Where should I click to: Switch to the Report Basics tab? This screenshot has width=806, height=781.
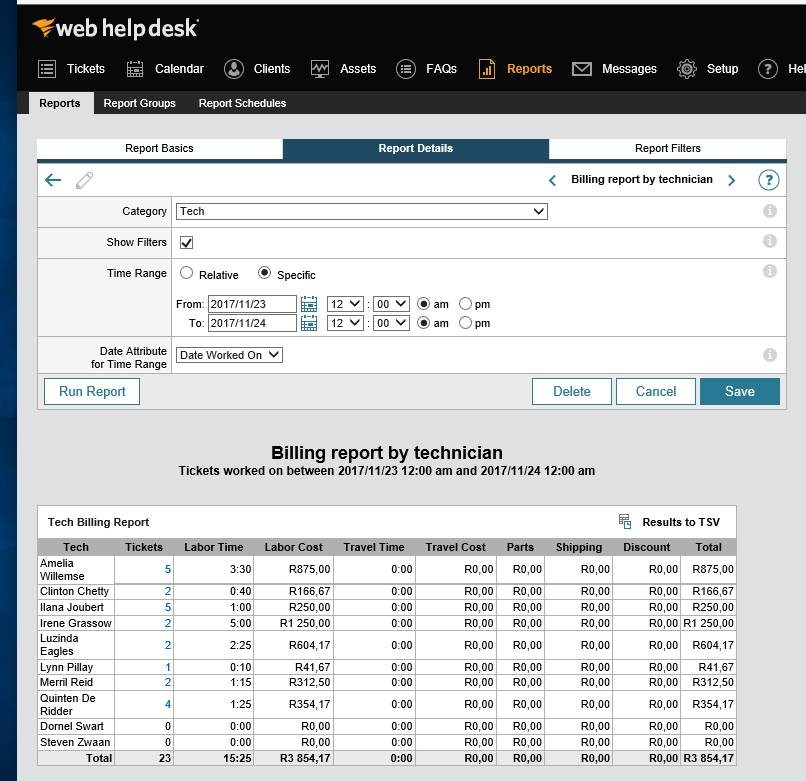click(159, 148)
